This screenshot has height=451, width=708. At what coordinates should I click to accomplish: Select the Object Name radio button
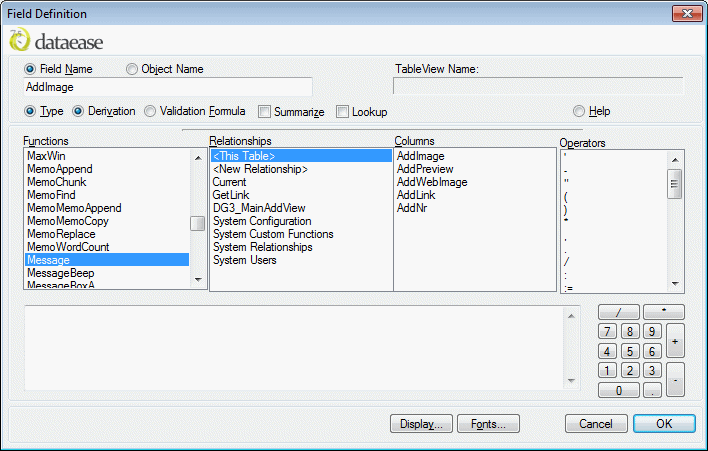point(132,69)
